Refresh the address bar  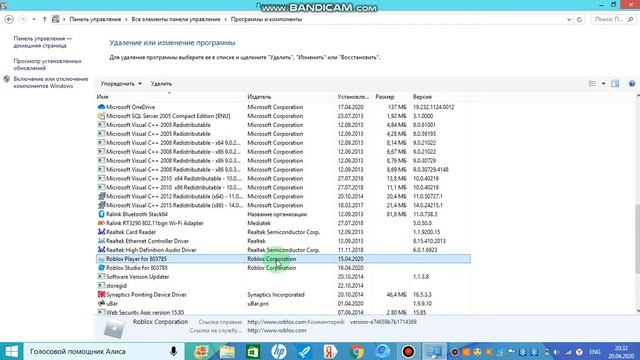pos(579,19)
